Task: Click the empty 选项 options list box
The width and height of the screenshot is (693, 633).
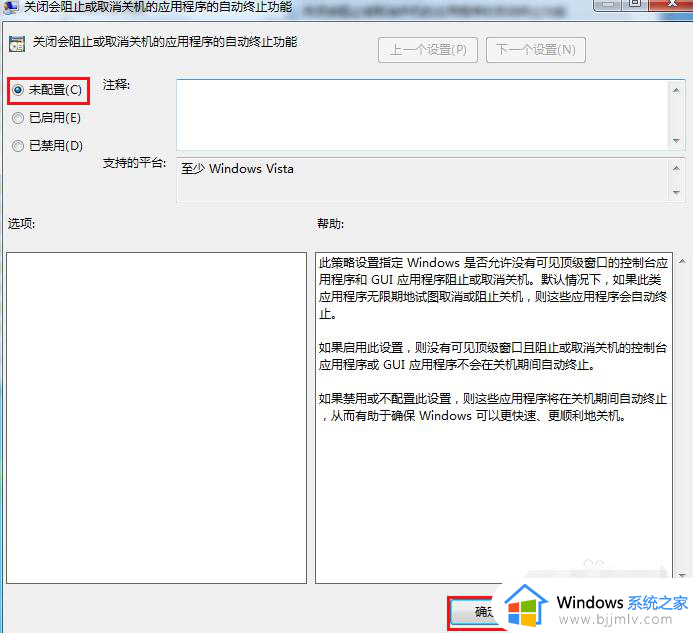Action: click(x=156, y=418)
